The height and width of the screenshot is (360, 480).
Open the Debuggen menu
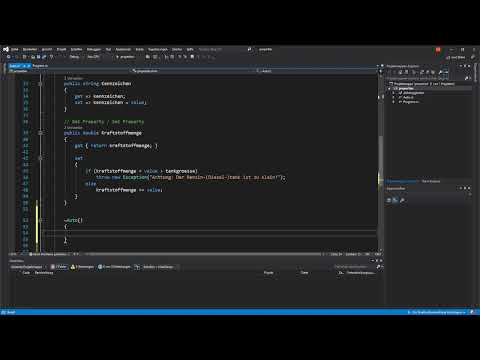pos(94,49)
